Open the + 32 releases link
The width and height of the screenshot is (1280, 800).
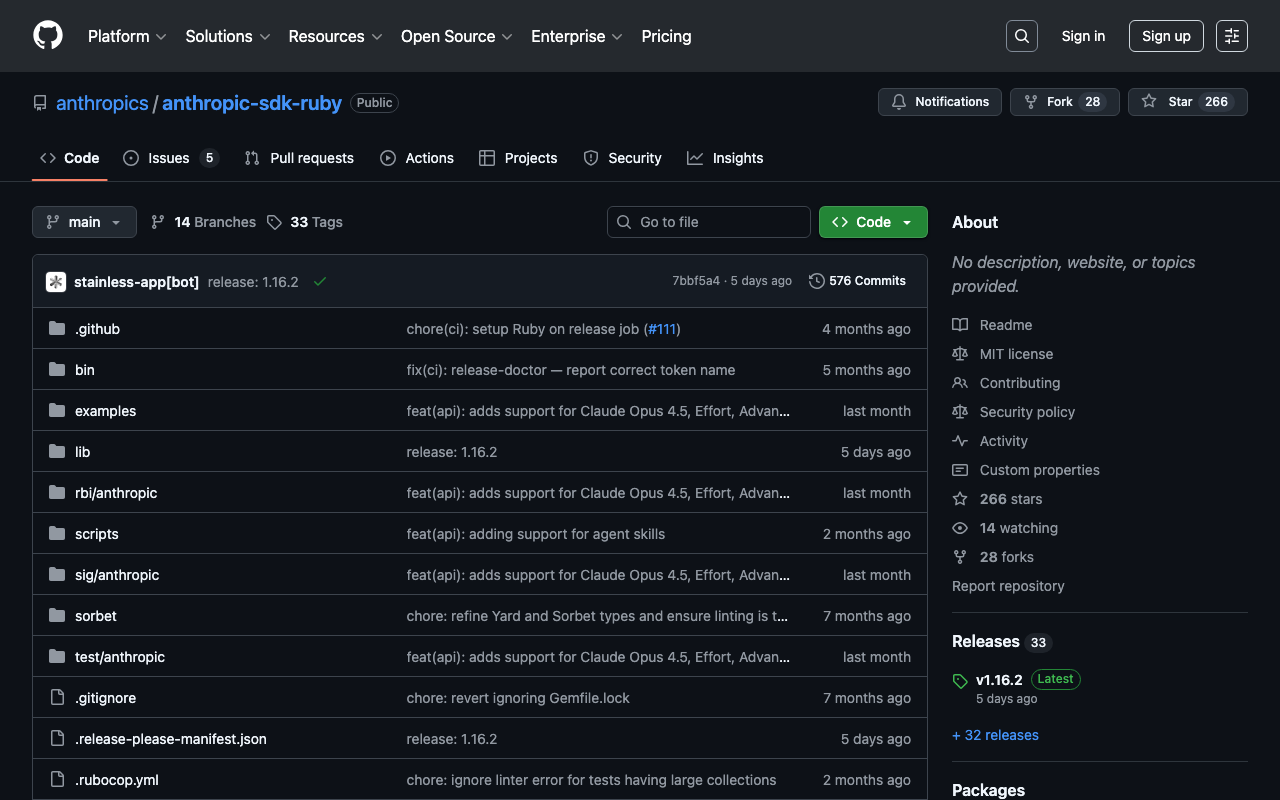click(x=995, y=735)
